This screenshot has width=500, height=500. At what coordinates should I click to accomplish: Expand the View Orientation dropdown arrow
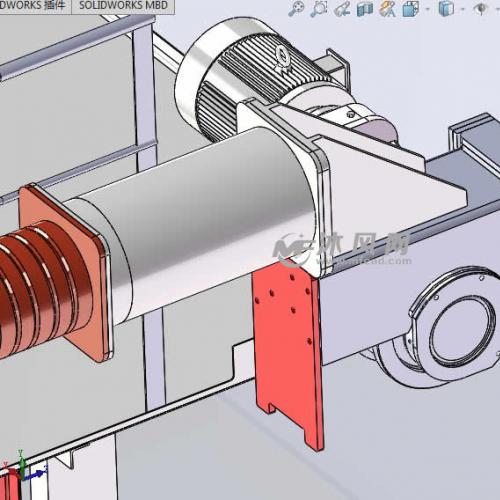[x=428, y=9]
